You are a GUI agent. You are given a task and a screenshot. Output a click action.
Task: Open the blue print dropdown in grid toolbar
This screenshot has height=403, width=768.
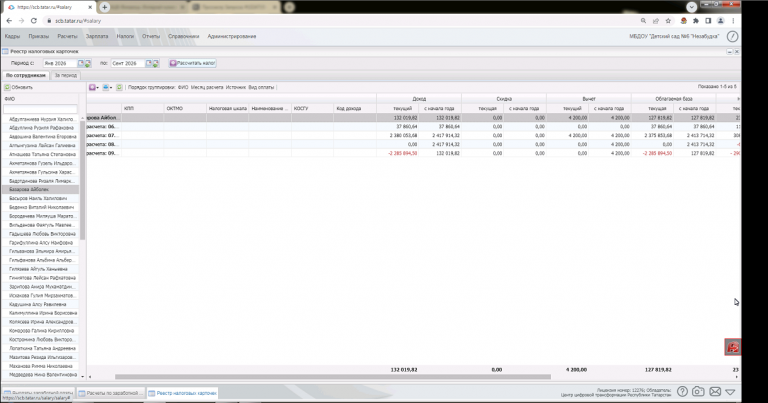point(107,87)
